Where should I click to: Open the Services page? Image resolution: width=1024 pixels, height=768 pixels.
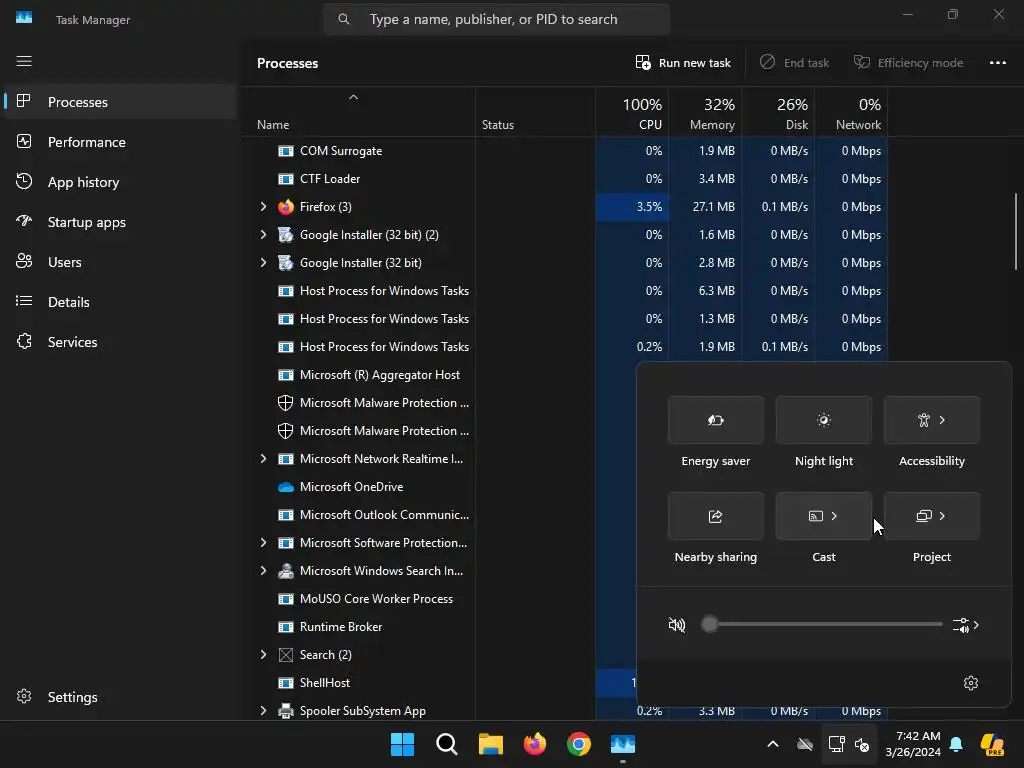pos(120,342)
